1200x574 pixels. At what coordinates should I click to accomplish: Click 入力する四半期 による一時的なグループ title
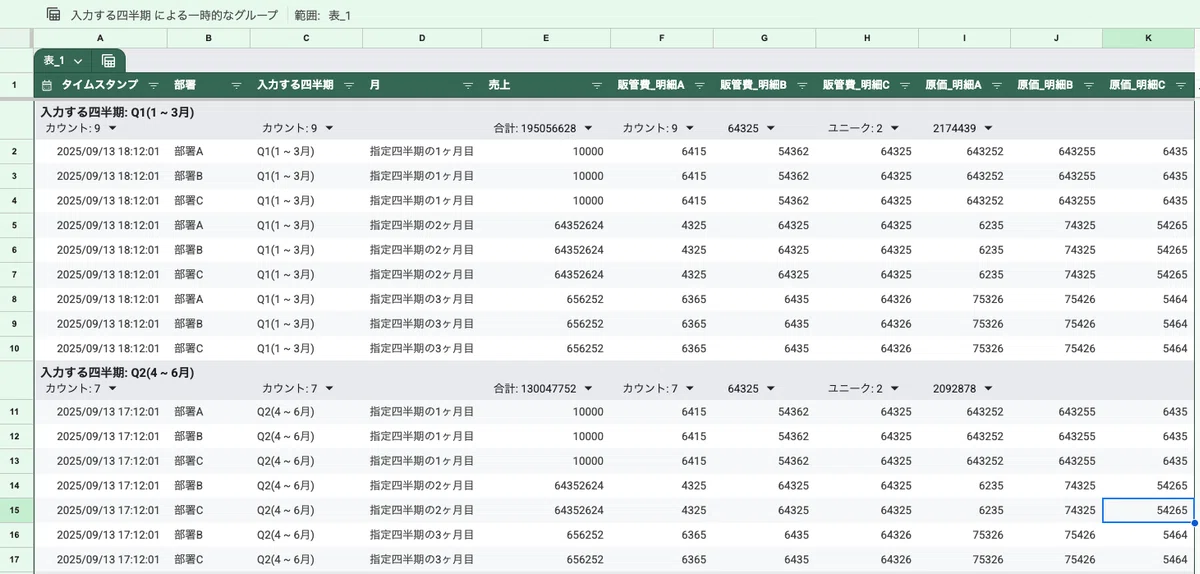coord(174,15)
